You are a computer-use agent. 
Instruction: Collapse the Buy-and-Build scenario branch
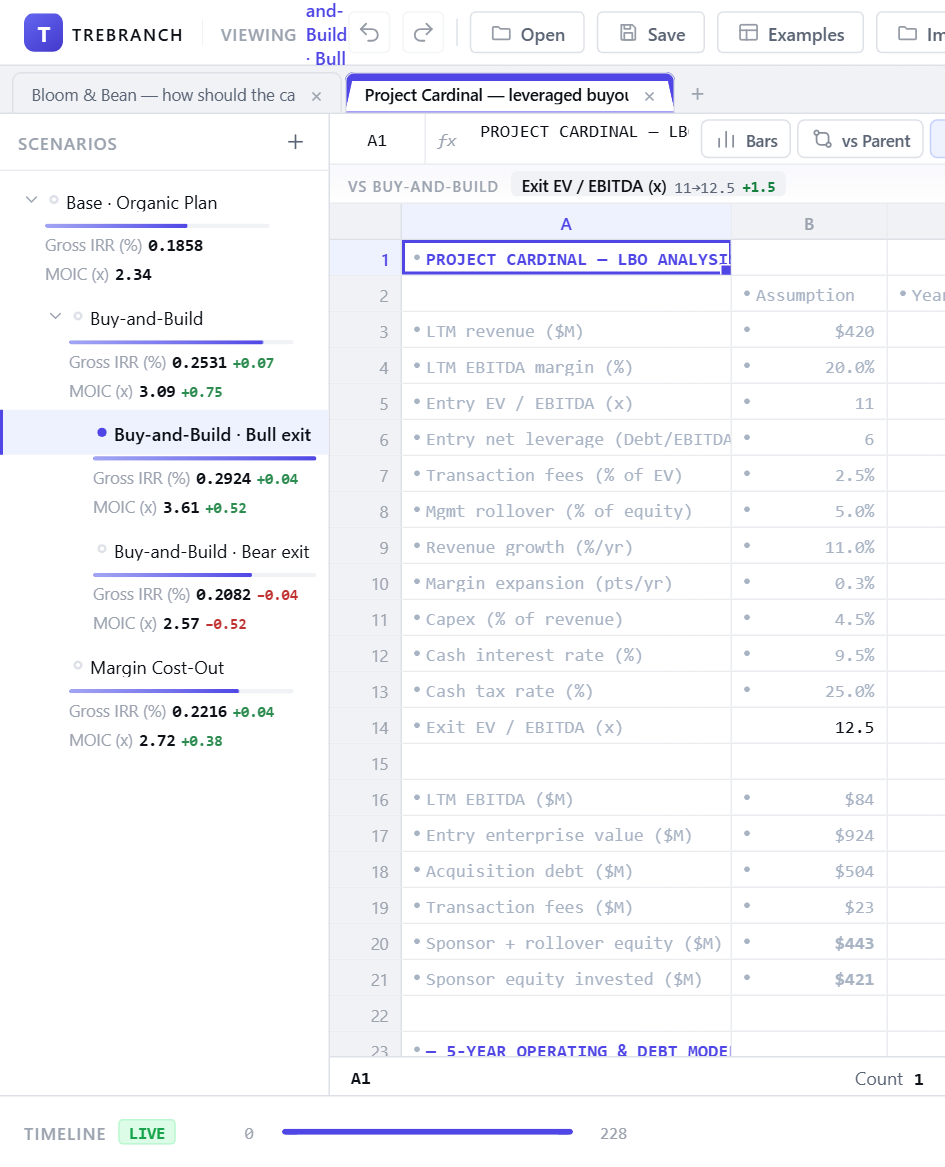click(55, 316)
